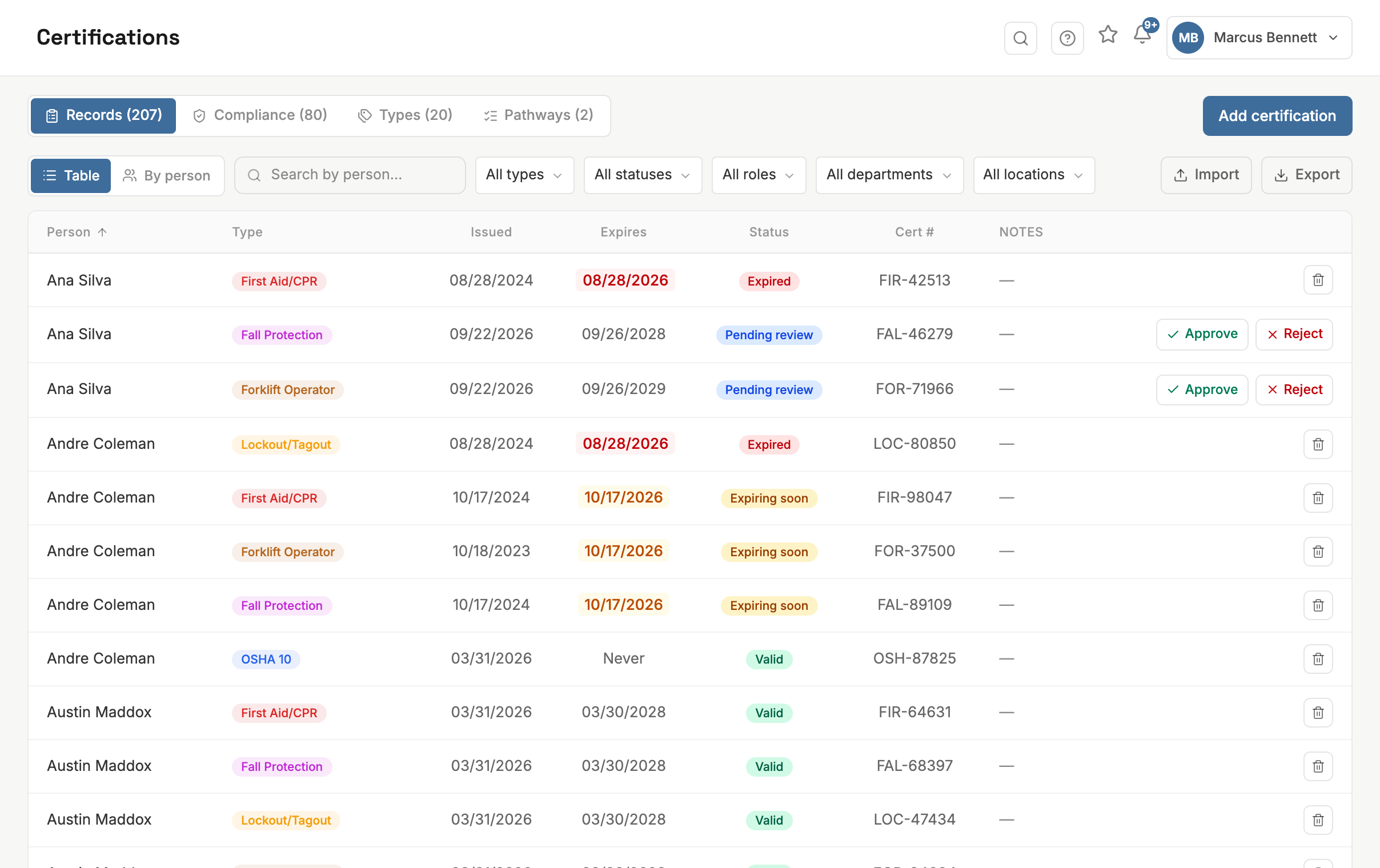Screen dimensions: 1380x868
Task: Click the Export button
Action: 1306,175
